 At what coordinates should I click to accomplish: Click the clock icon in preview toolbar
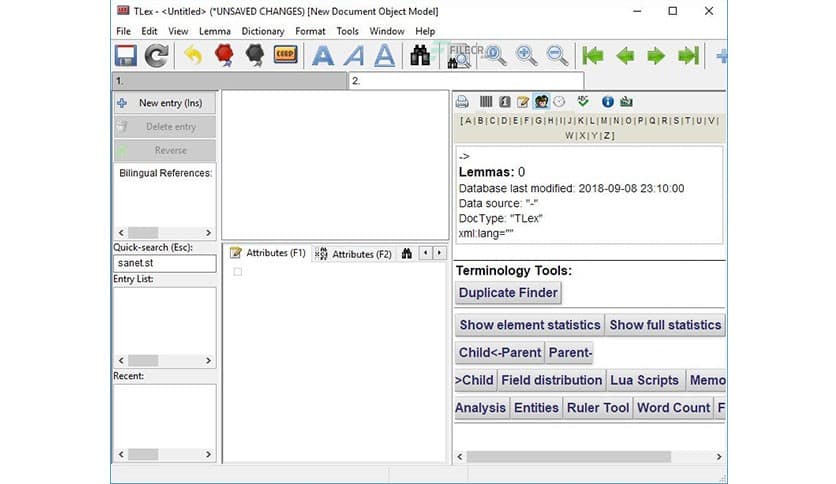tap(559, 101)
